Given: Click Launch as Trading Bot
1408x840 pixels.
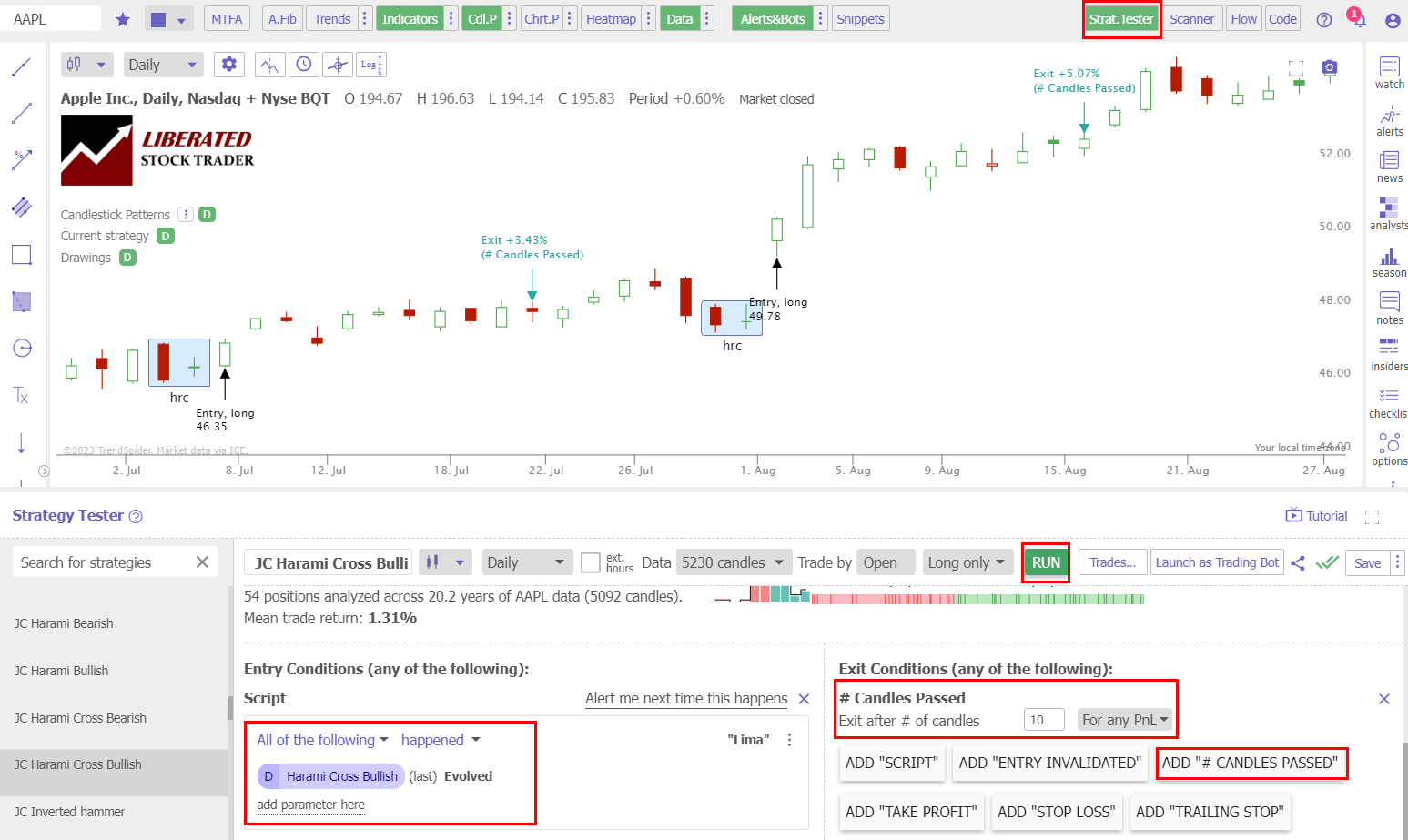Looking at the screenshot, I should (x=1217, y=562).
